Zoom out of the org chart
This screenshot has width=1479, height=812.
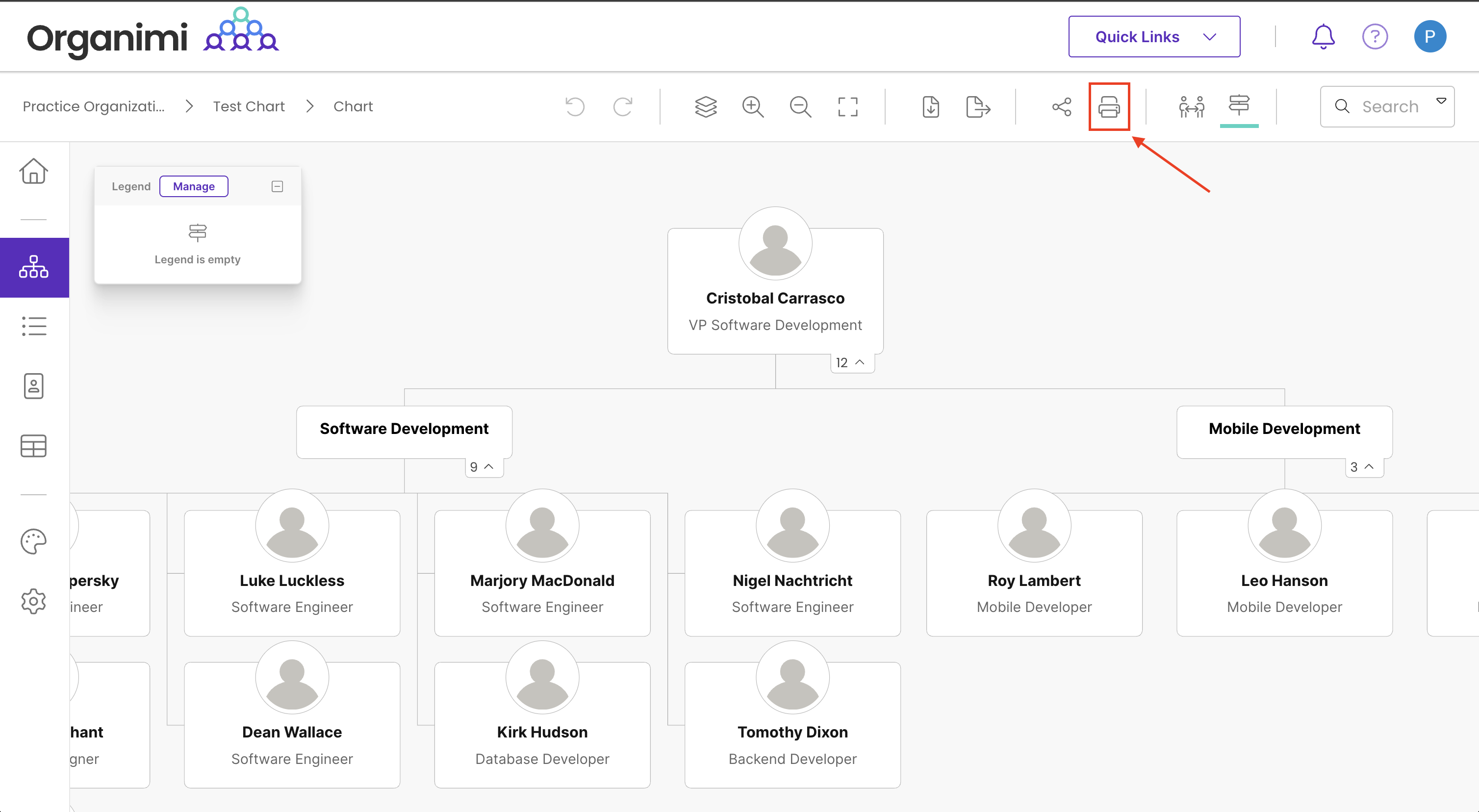[x=800, y=107]
